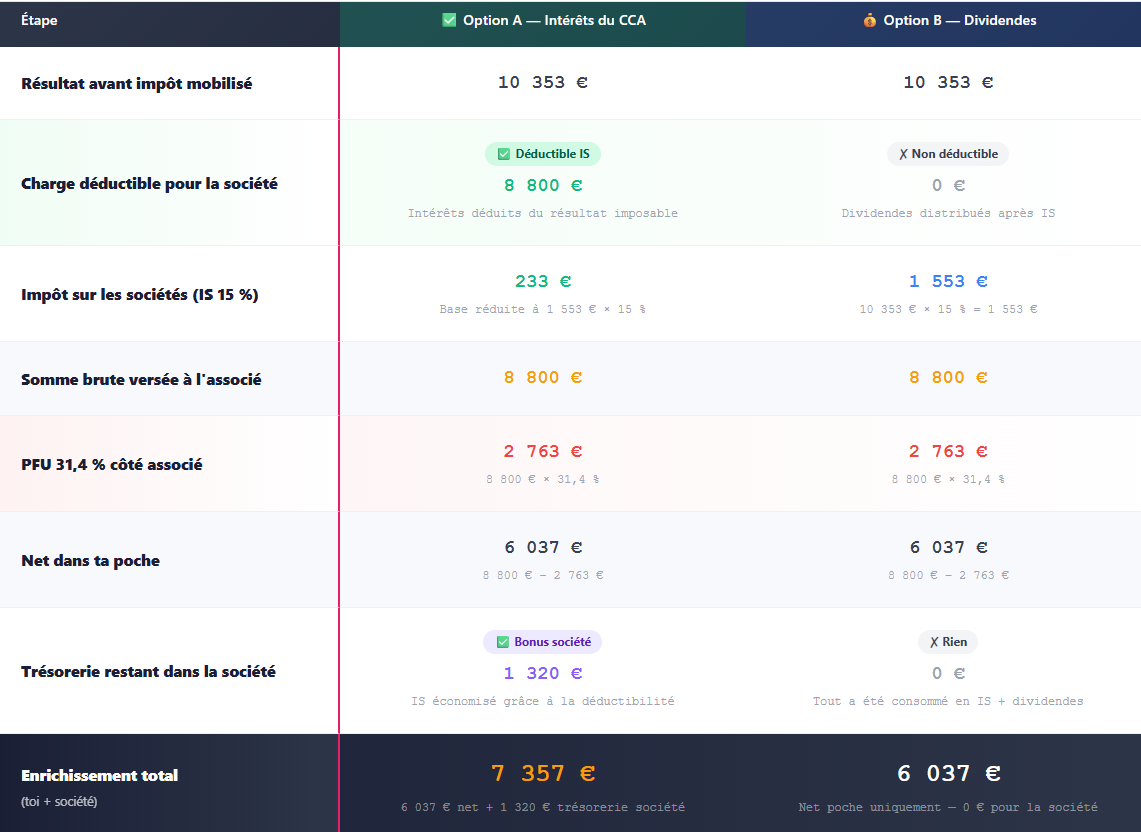The height and width of the screenshot is (832, 1141).
Task: Click the green checkmark icon in Option A header
Action: 449,20
